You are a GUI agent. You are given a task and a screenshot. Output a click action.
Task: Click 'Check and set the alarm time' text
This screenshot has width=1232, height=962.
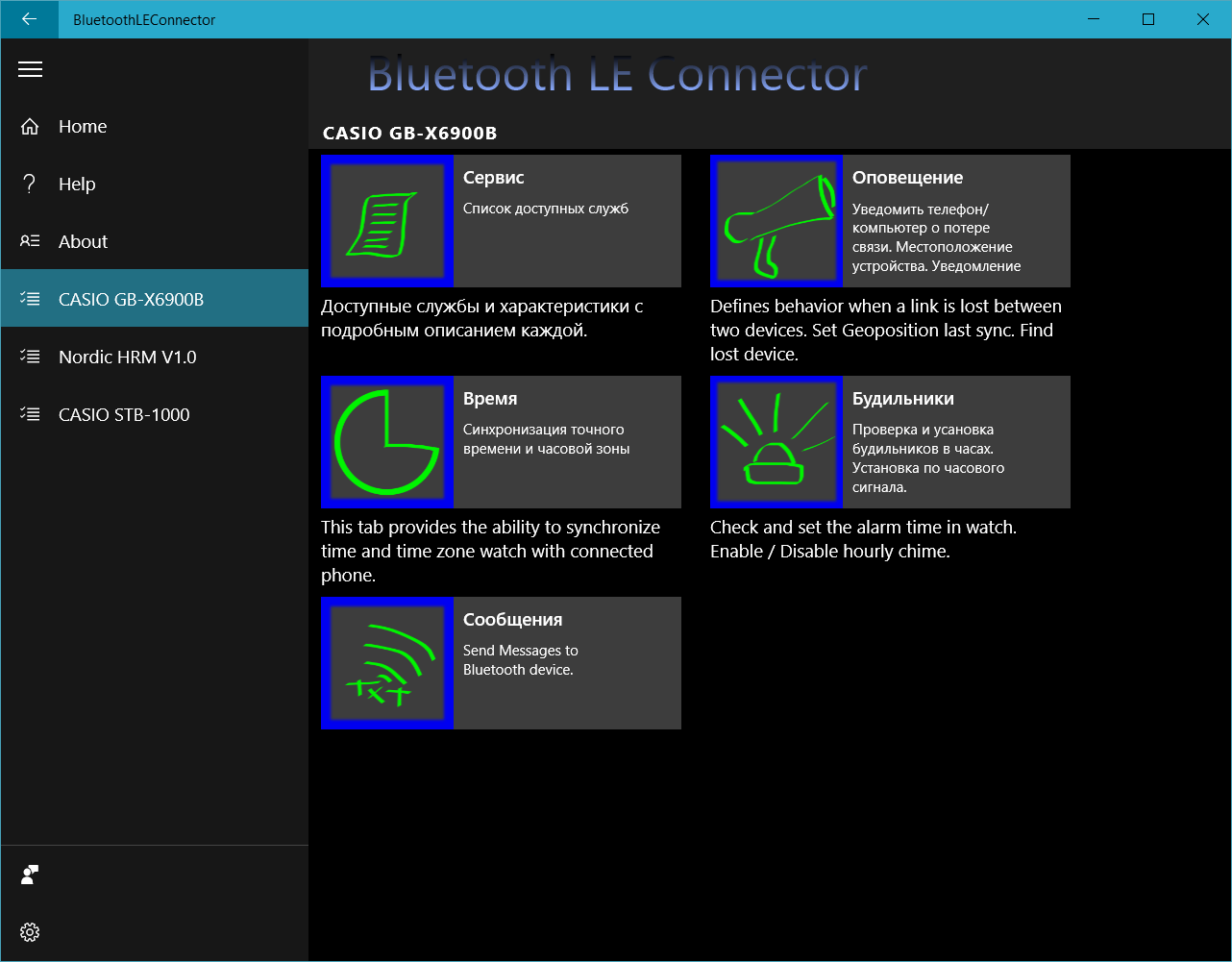point(863,539)
